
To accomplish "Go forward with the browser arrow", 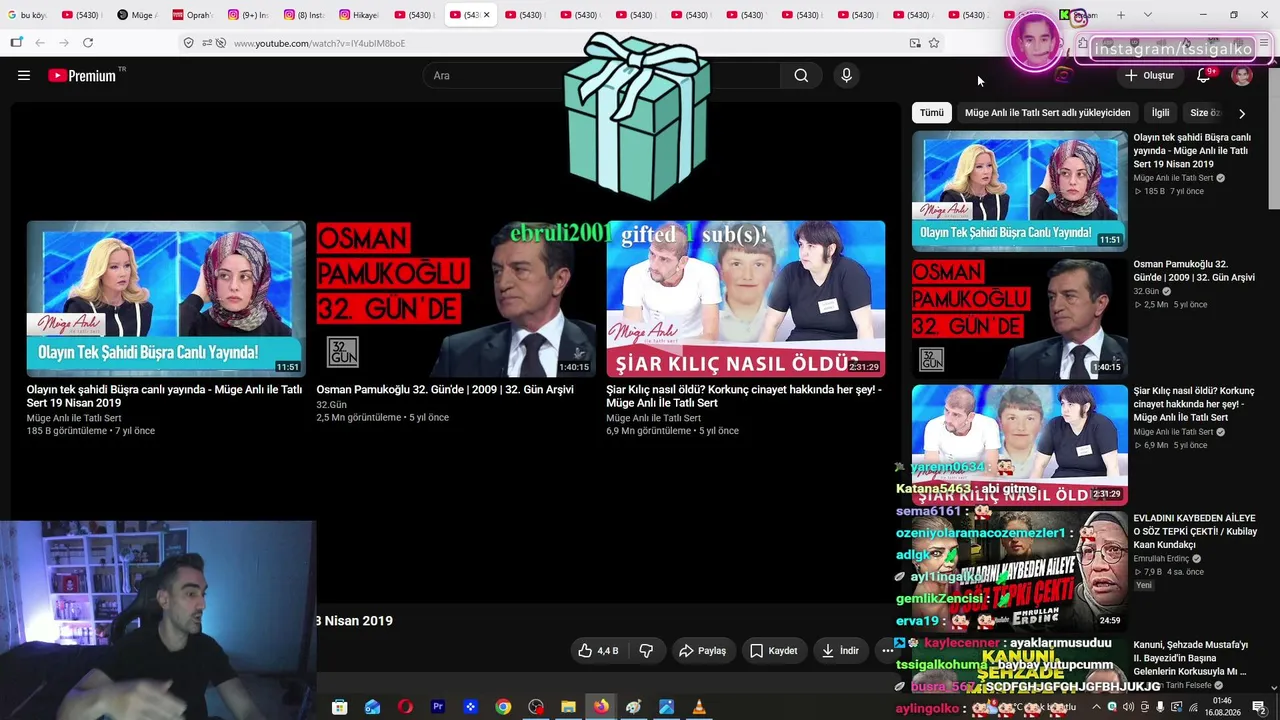I will [x=64, y=43].
